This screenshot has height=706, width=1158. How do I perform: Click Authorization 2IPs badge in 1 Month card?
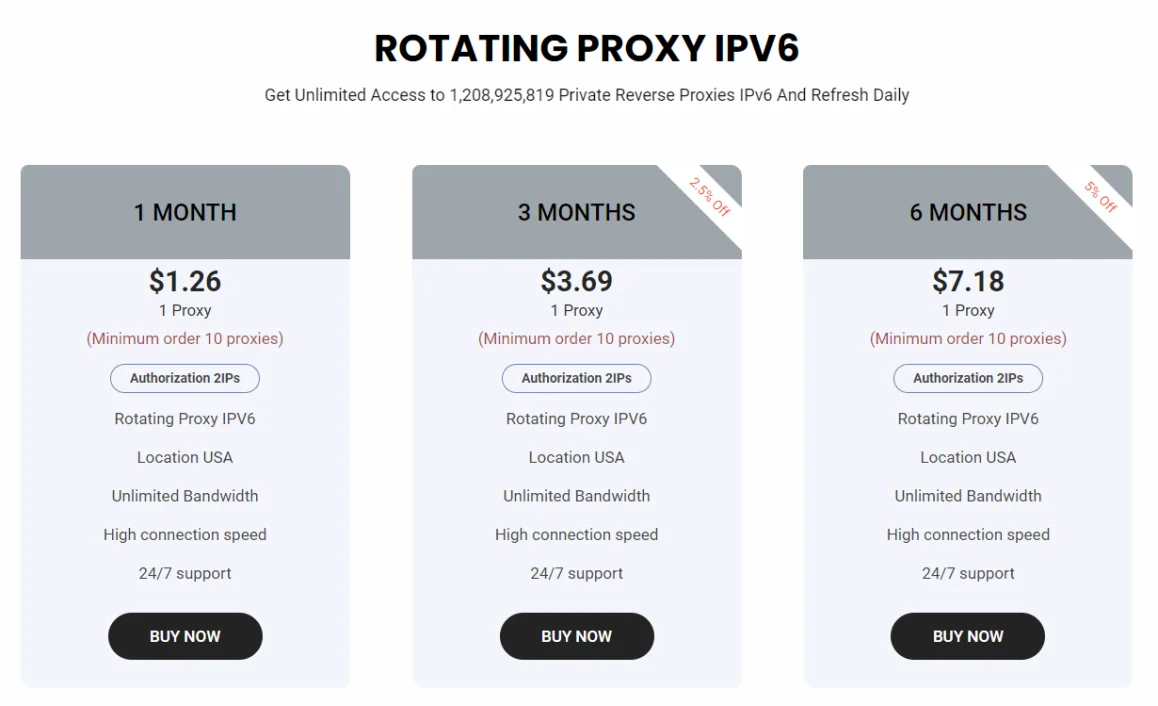184,378
